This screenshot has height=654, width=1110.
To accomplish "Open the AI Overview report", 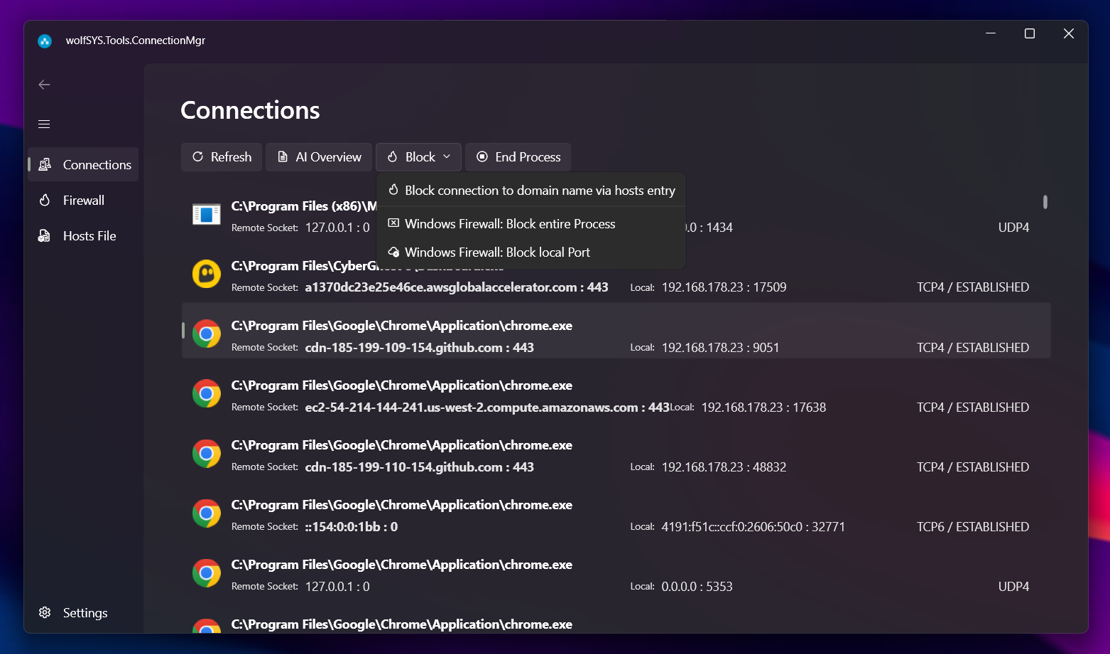I will point(319,157).
